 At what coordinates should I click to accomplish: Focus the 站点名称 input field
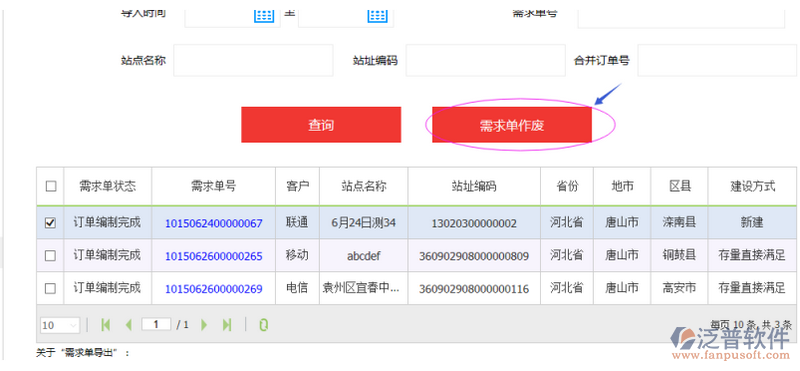click(253, 60)
